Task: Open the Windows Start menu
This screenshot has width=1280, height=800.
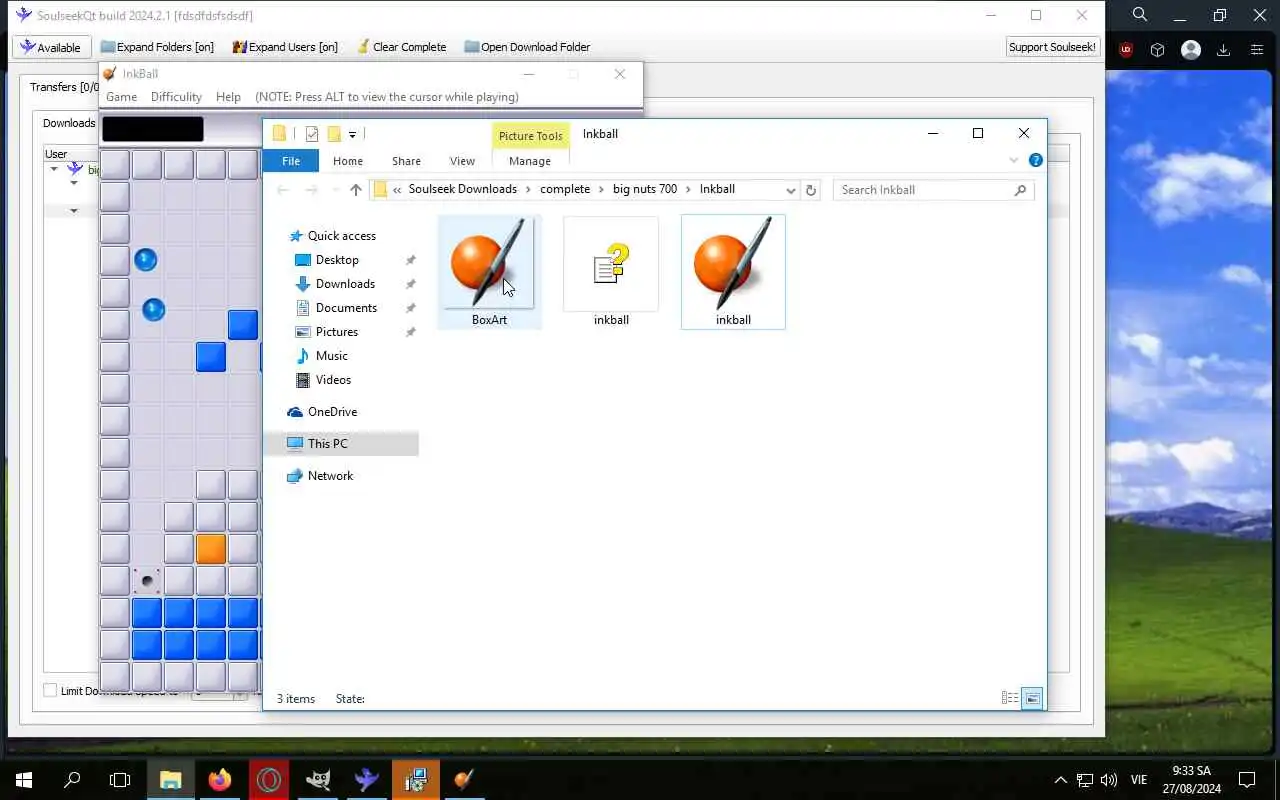Action: point(24,780)
